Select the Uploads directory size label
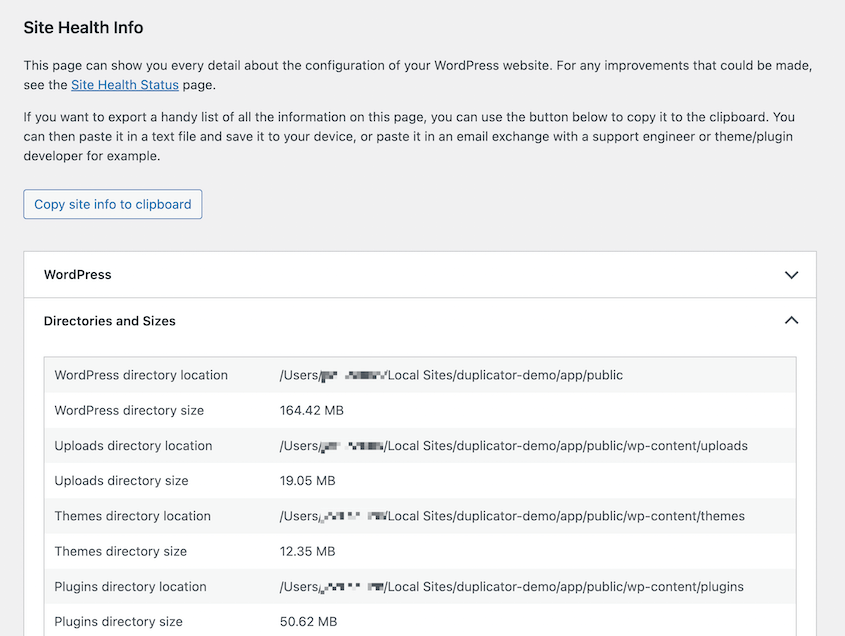Screen dimensions: 845x636 click(121, 481)
